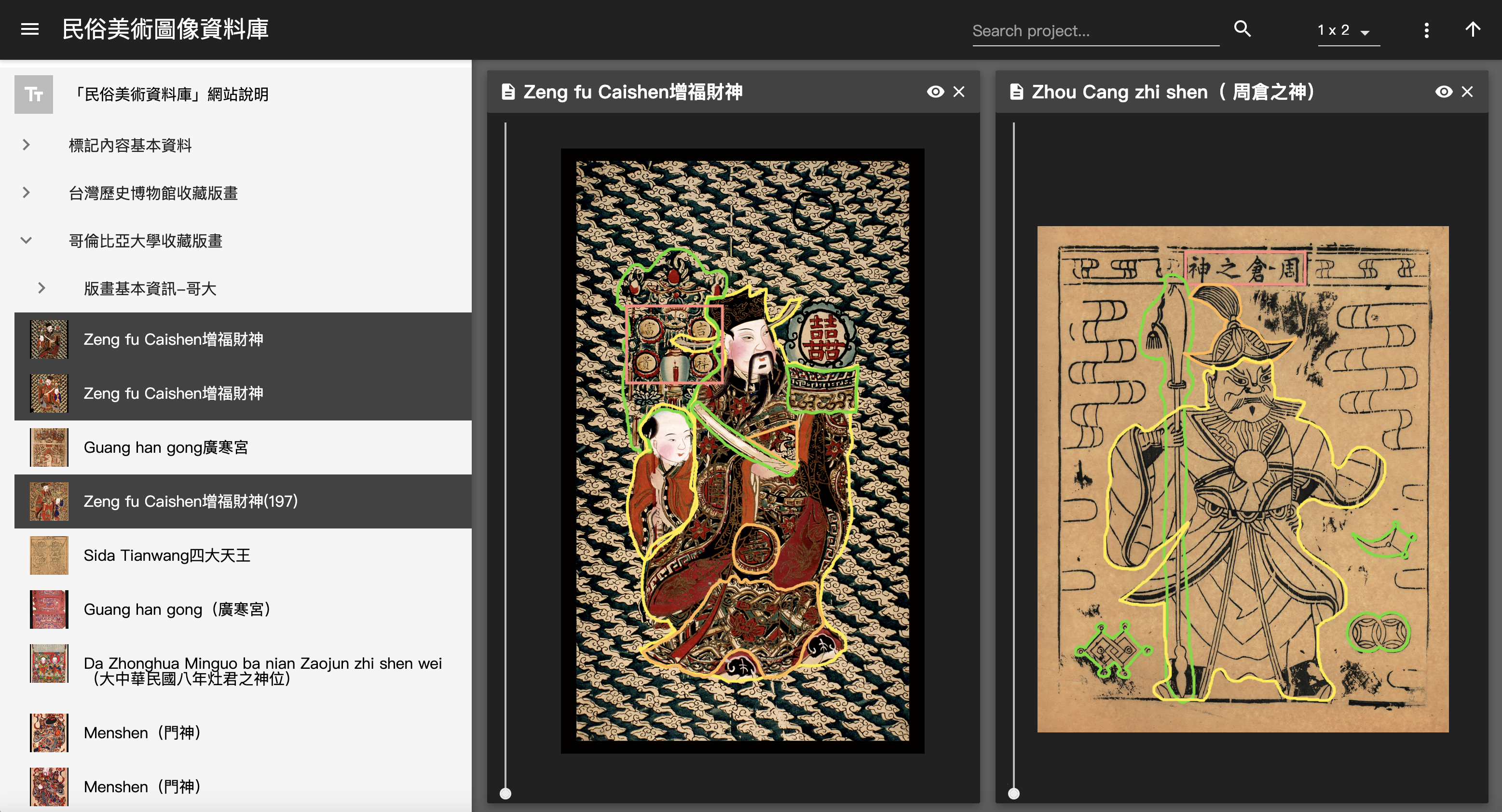Click the 哥倫比亞大學收藏版畫 label

point(146,241)
